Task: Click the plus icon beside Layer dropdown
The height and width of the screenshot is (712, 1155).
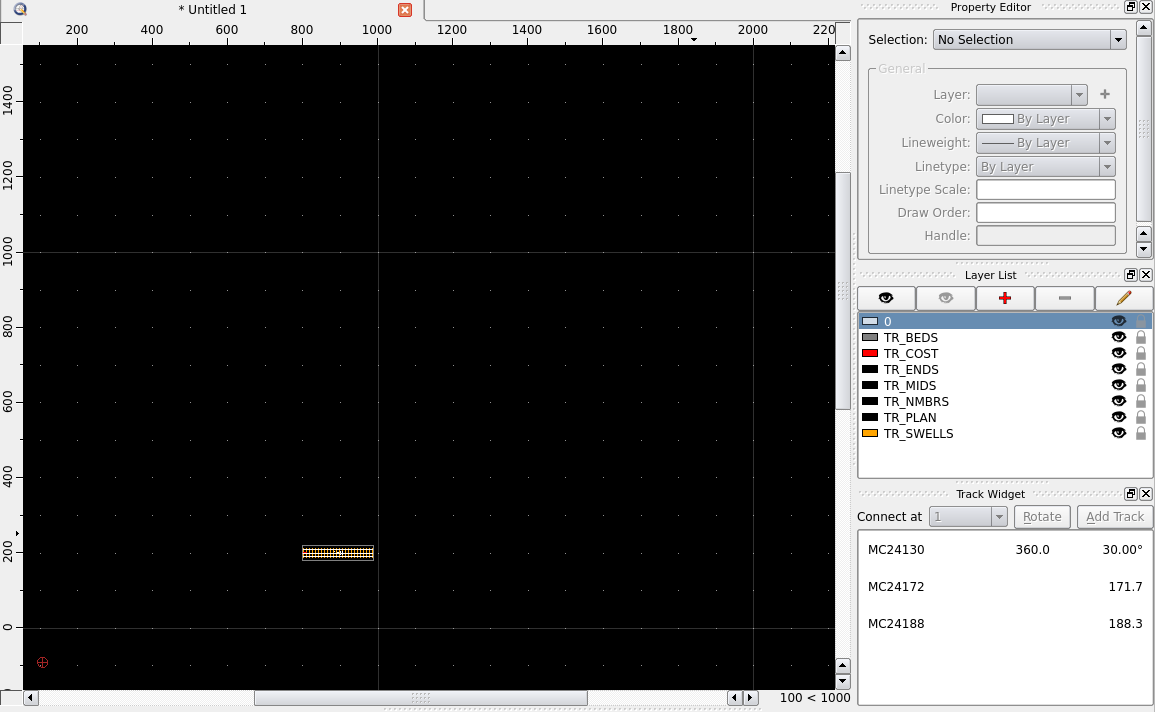Action: point(1105,95)
